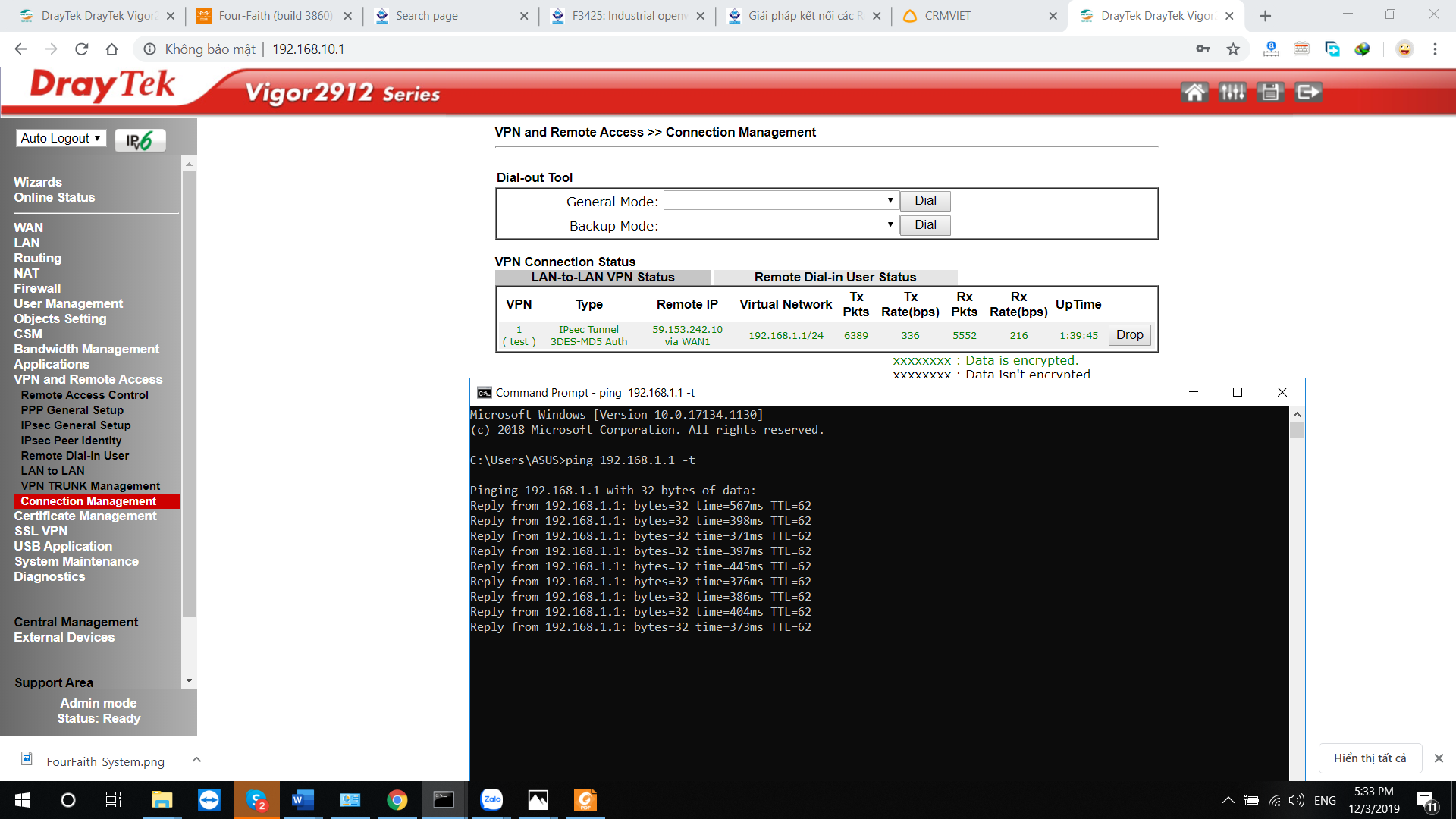This screenshot has height=819, width=1456.
Task: Open the saved password key icon
Action: click(x=1203, y=49)
